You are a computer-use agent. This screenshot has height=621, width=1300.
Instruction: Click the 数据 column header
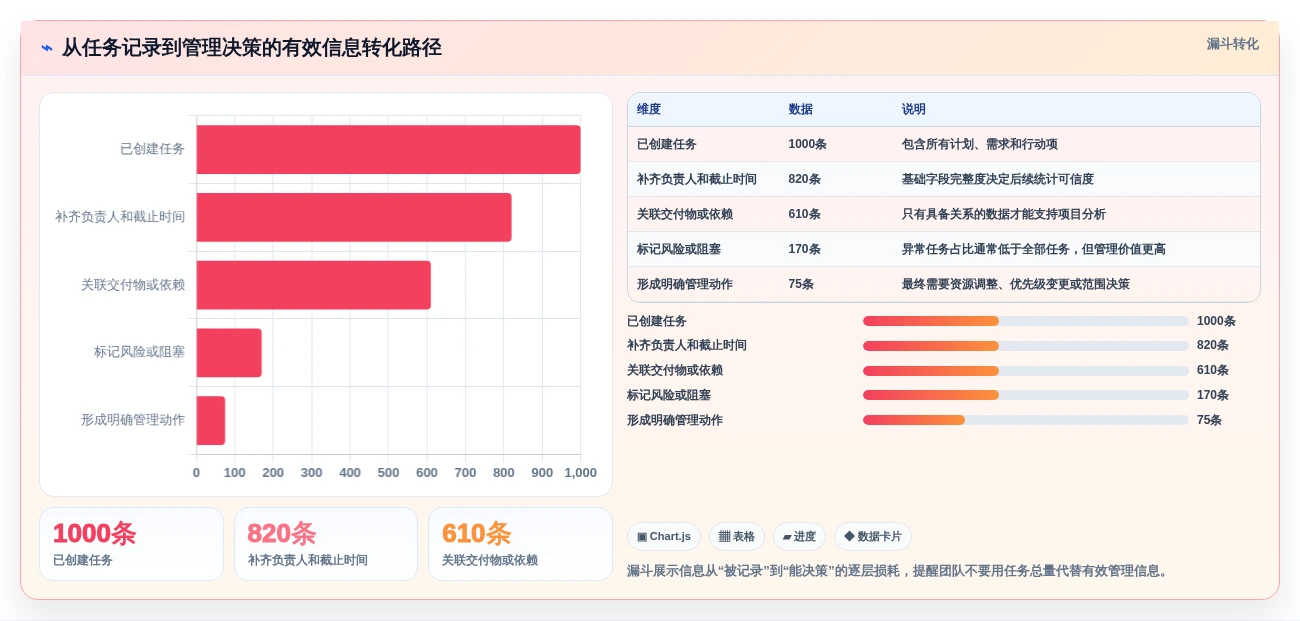tap(800, 109)
